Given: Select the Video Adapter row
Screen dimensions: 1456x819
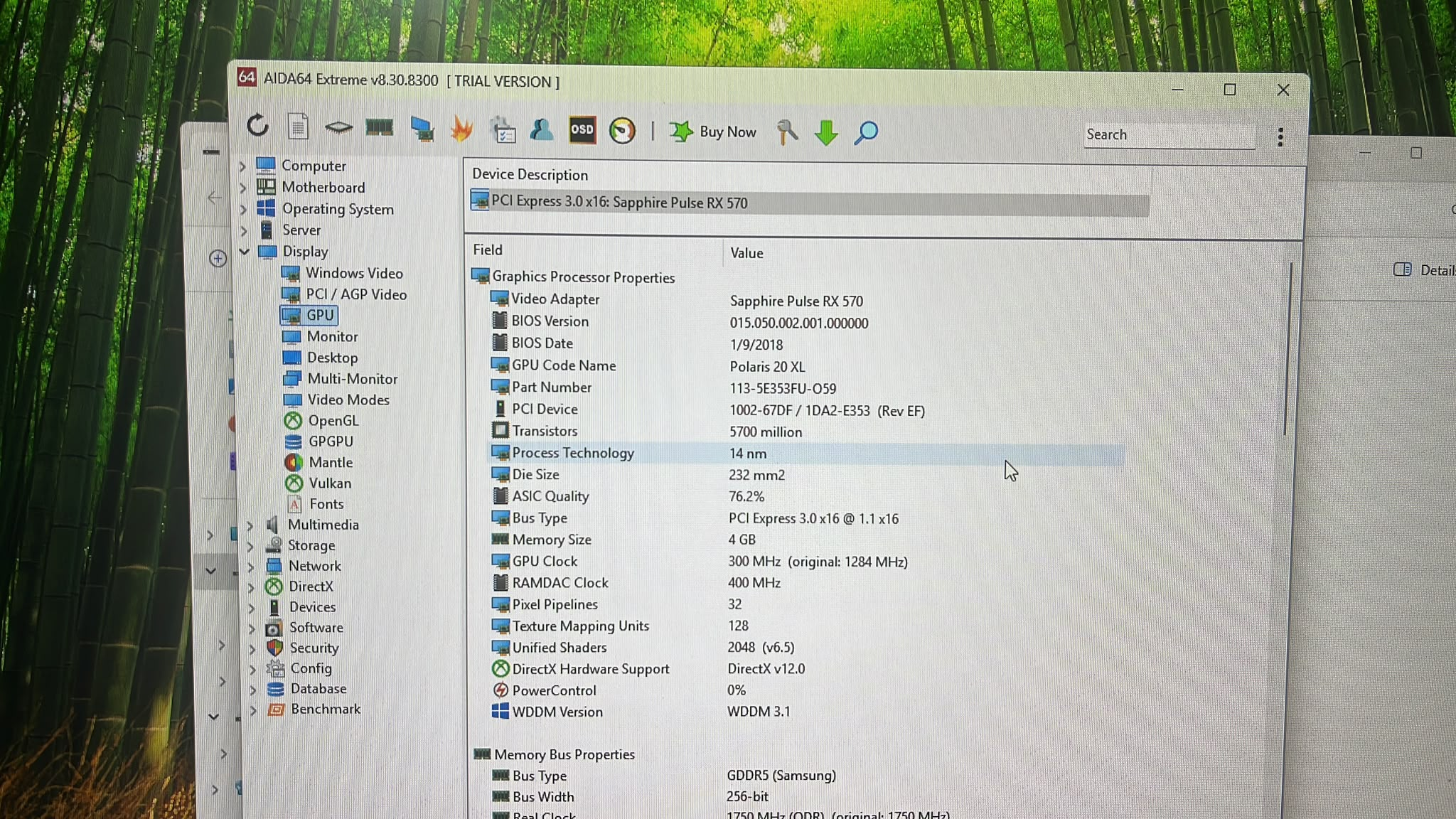Looking at the screenshot, I should (806, 300).
